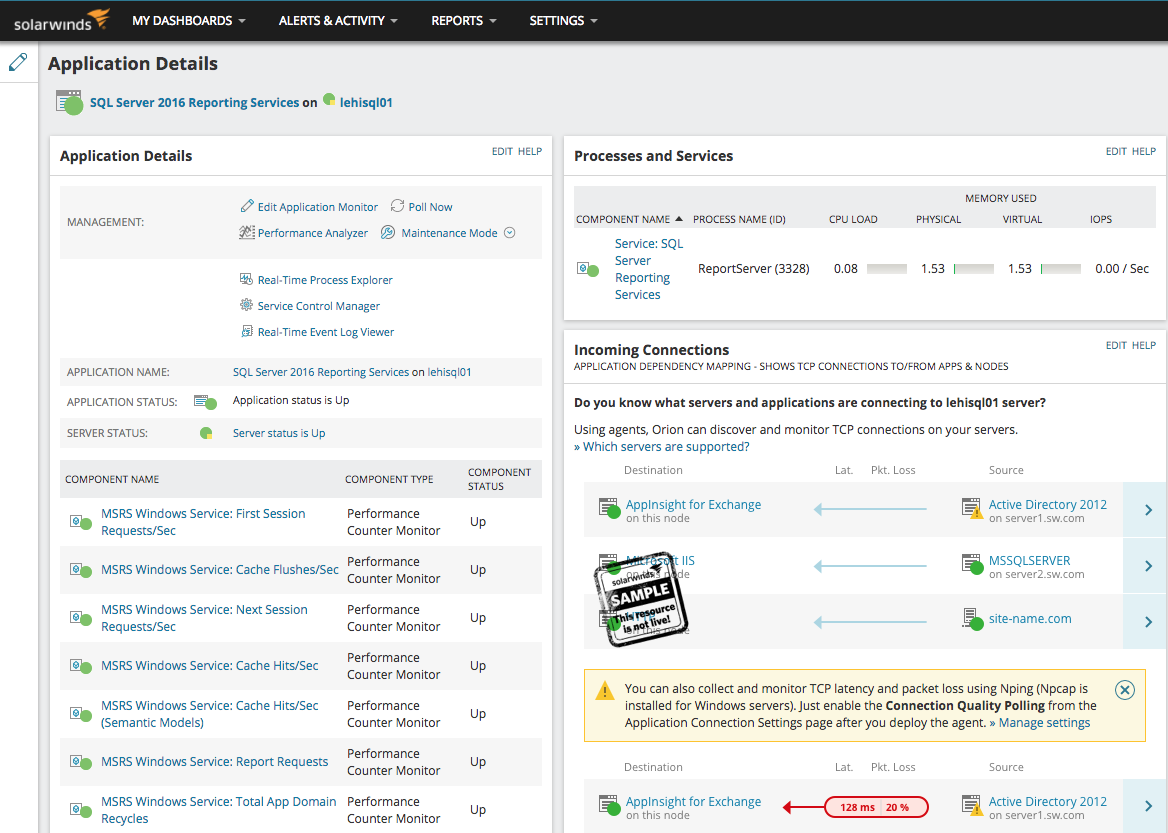The image size is (1168, 833).
Task: Click the Poll Now refresh icon
Action: tap(398, 206)
